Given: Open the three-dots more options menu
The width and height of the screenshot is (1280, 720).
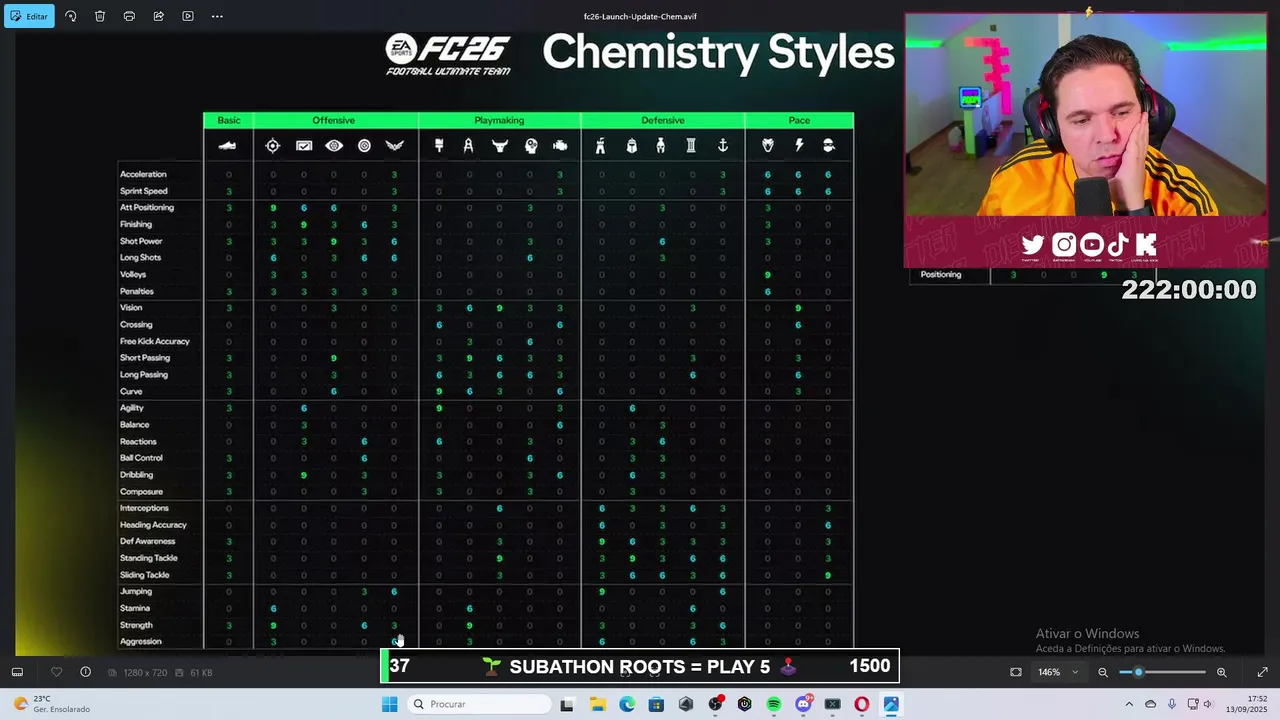Looking at the screenshot, I should (217, 16).
